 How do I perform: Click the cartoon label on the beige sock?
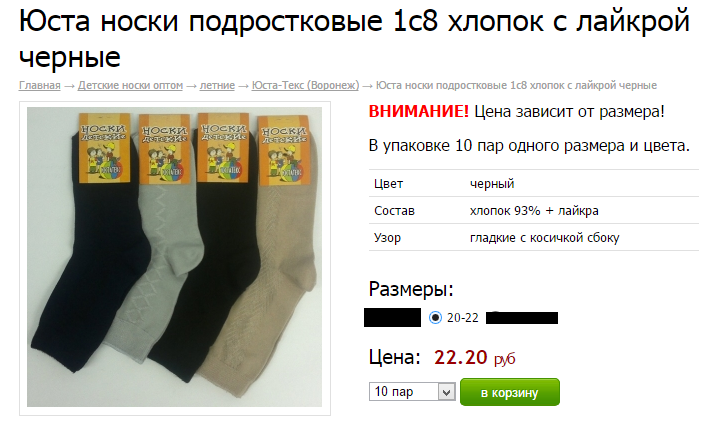coord(283,152)
